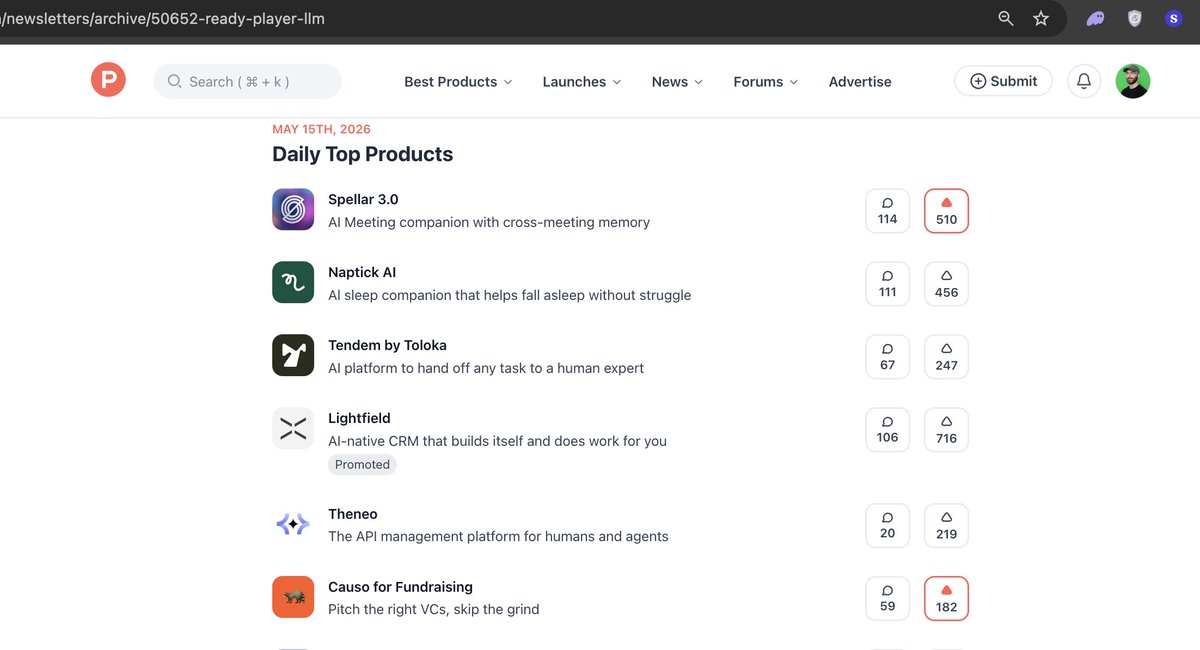Expand the Forums dropdown menu
The width and height of the screenshot is (1200, 650).
point(766,82)
